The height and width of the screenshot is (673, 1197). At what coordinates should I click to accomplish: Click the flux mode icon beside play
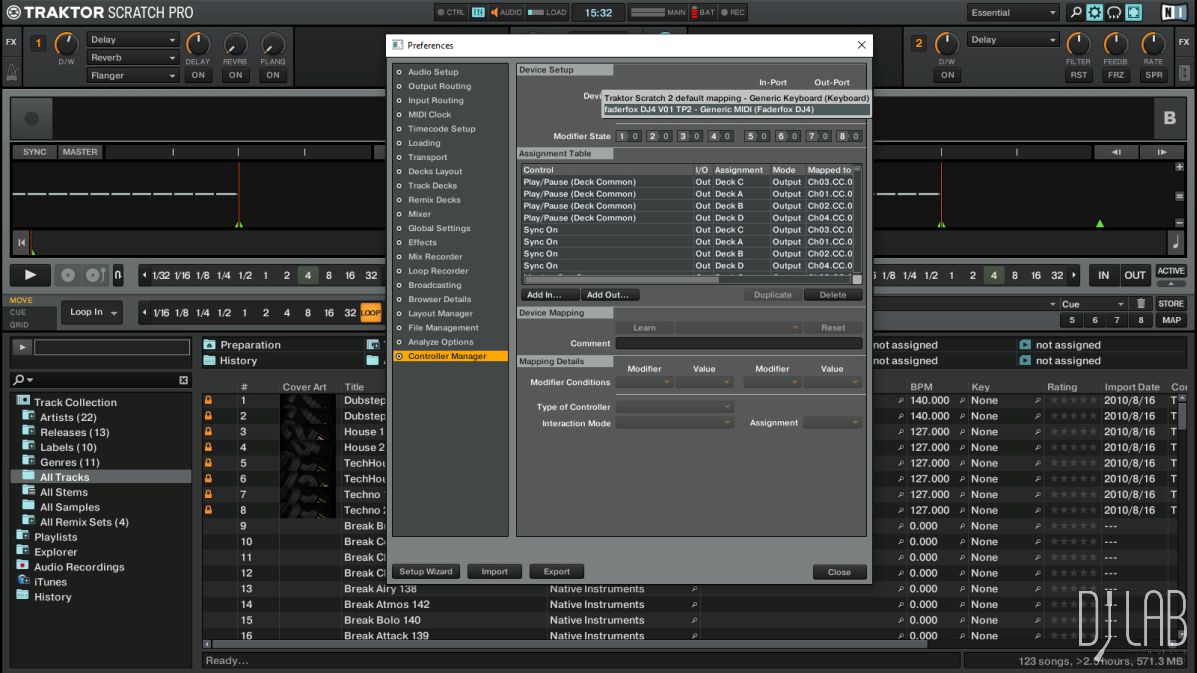point(117,275)
